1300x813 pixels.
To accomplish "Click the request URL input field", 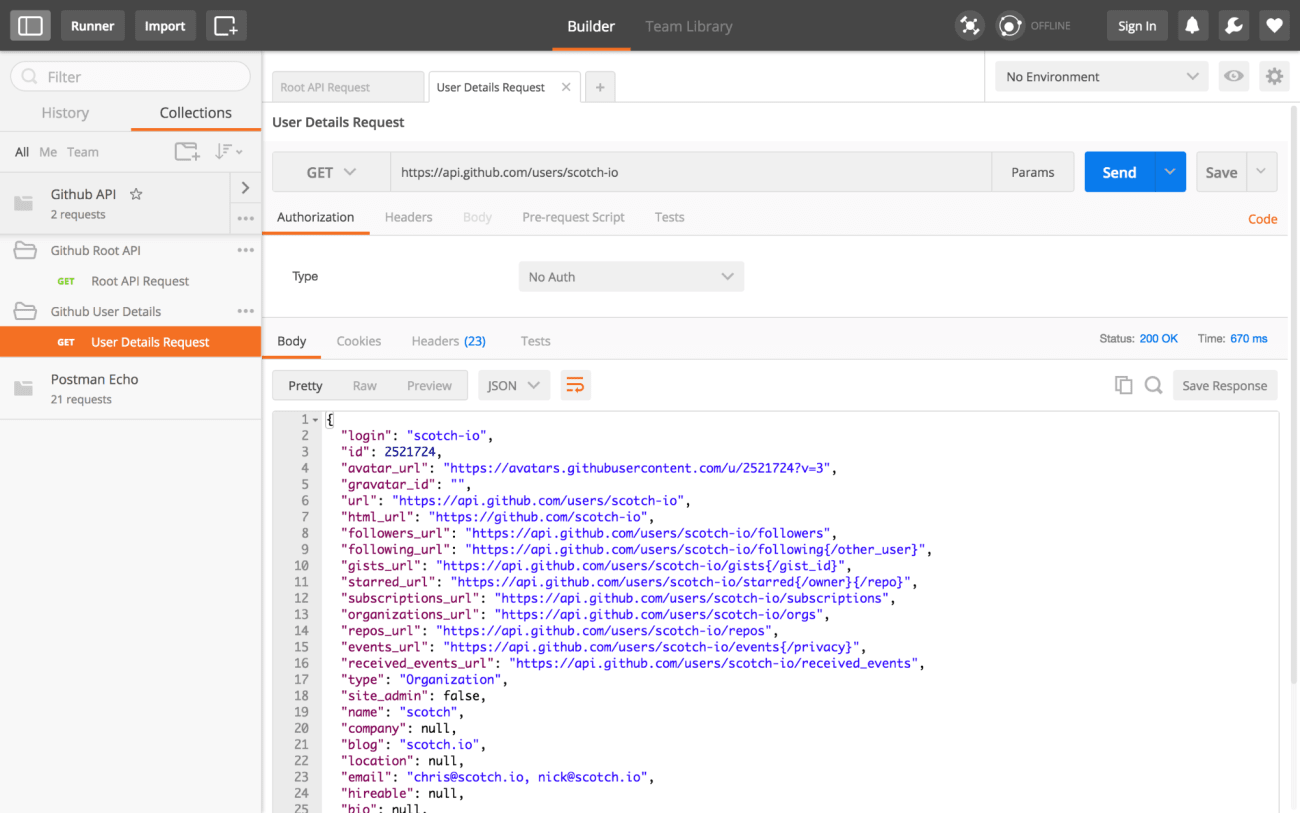I will 691,172.
